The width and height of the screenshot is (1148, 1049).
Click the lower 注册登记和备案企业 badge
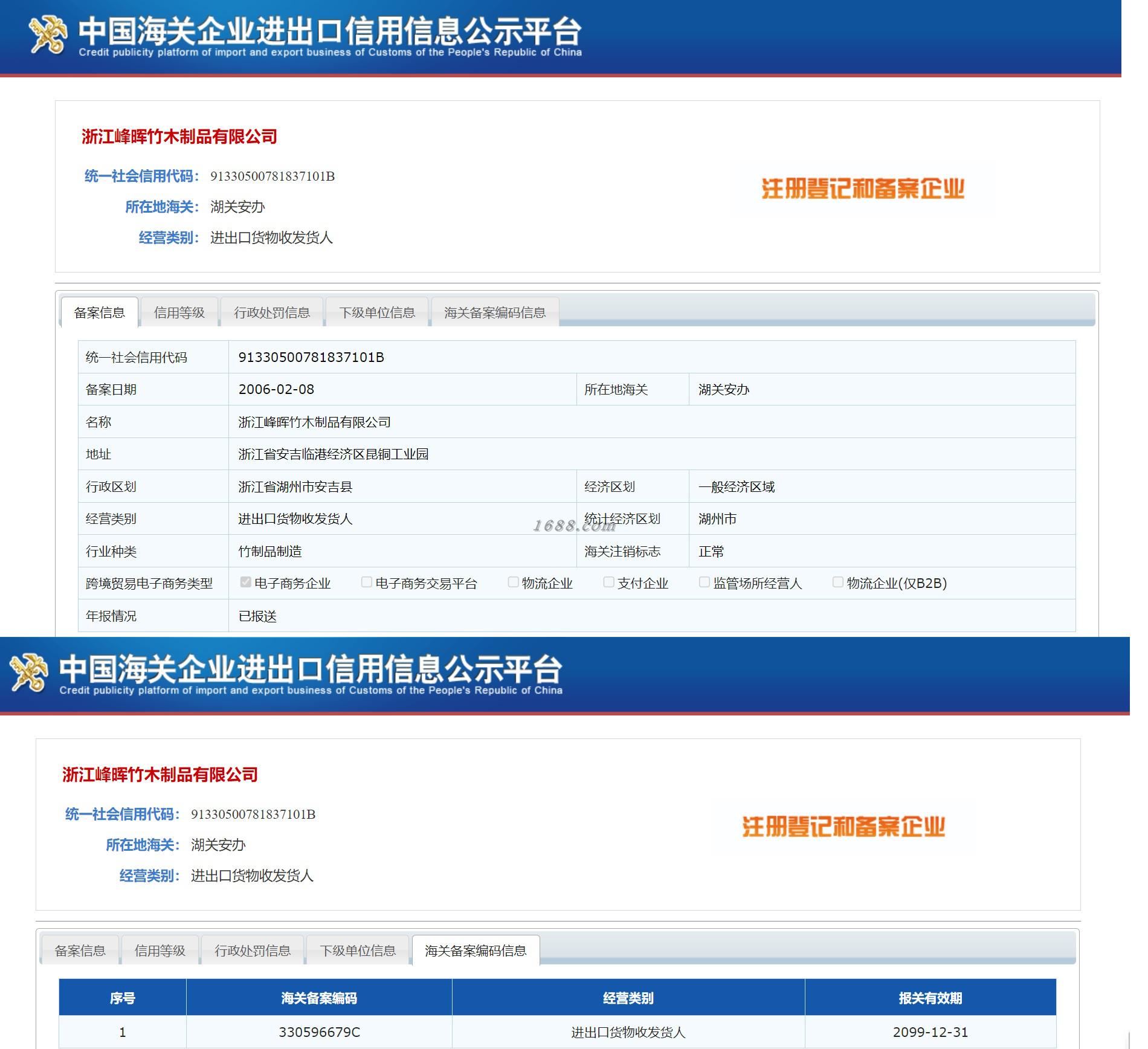point(843,827)
